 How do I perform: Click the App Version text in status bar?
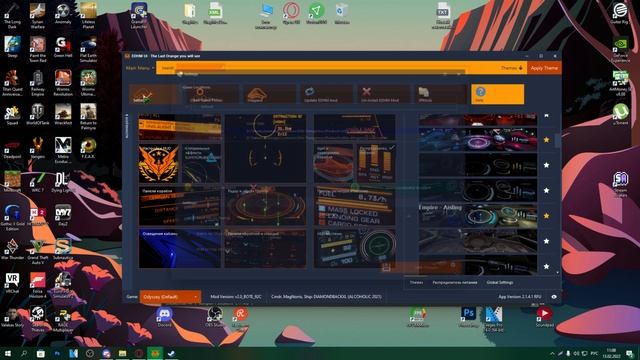coord(520,297)
